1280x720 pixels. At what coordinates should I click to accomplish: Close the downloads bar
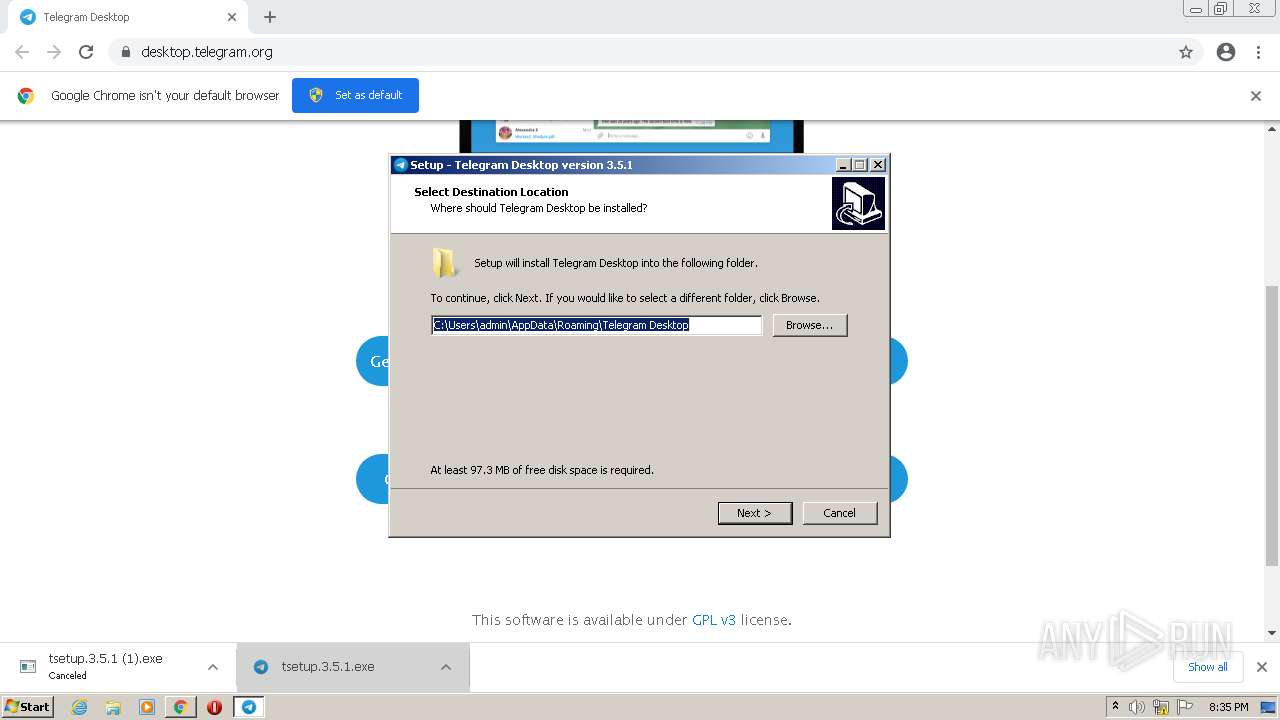tap(1262, 667)
